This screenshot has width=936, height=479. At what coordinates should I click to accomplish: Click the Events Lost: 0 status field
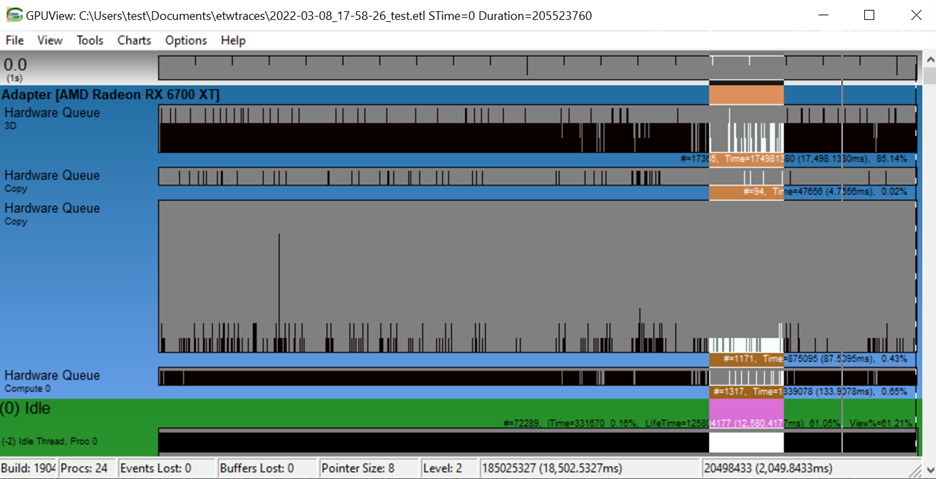[165, 468]
